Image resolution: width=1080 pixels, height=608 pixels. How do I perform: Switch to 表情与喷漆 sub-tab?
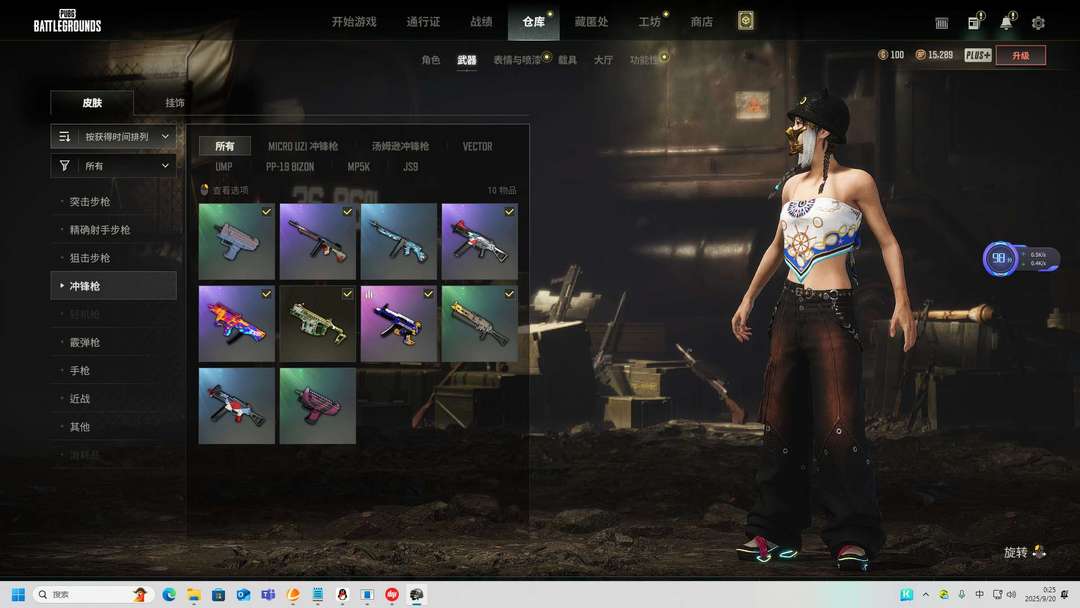[517, 60]
